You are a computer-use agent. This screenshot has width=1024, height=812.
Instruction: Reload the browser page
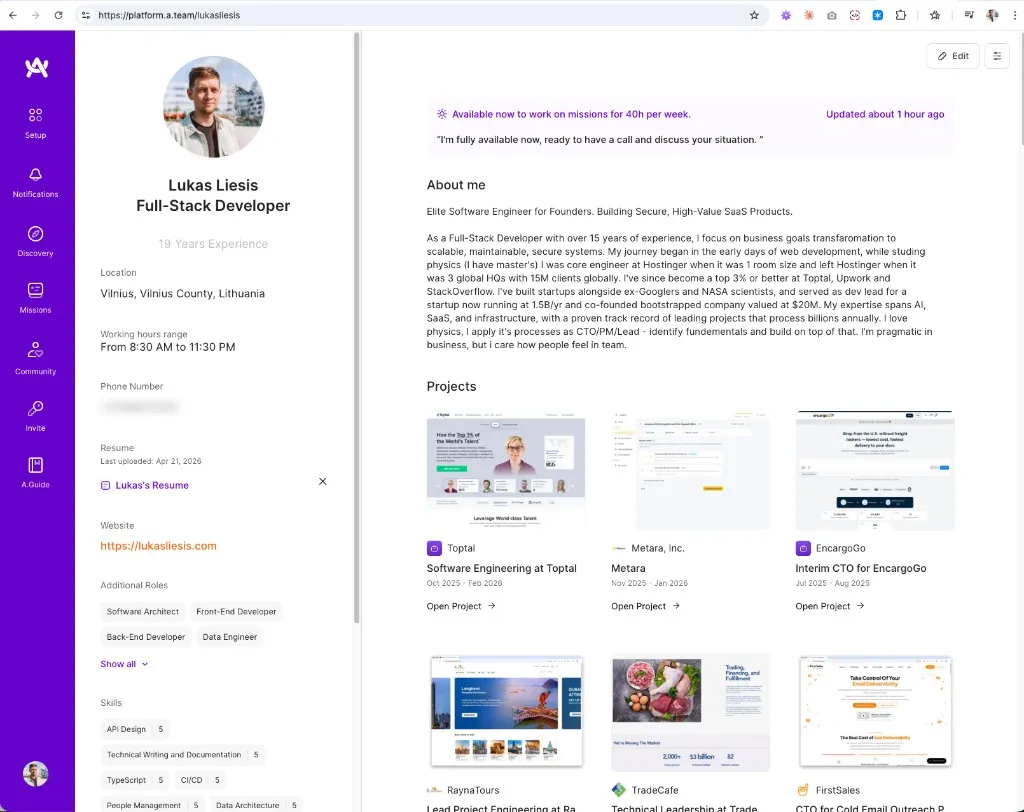[x=58, y=15]
